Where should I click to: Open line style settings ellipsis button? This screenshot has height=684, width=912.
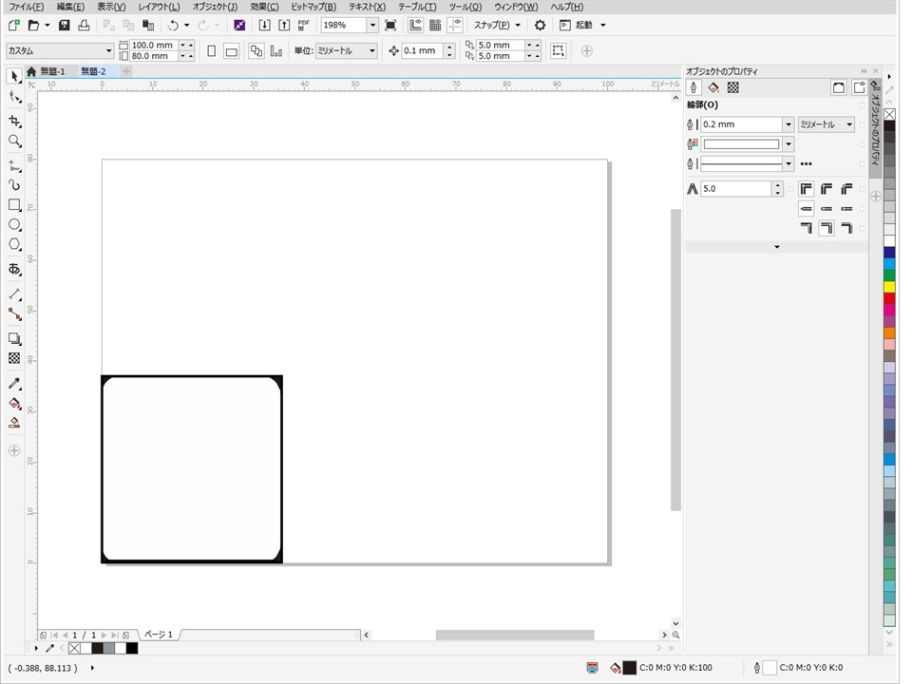click(806, 164)
